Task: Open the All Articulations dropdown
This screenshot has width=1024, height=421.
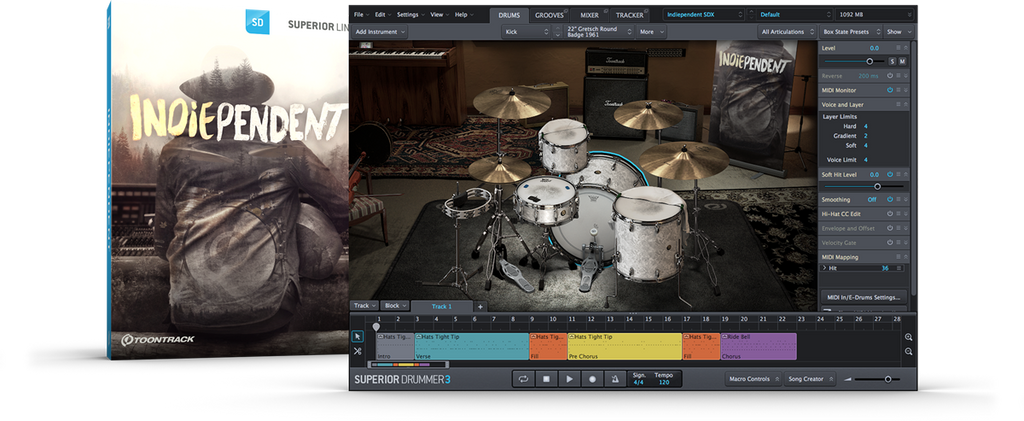Action: coord(787,31)
